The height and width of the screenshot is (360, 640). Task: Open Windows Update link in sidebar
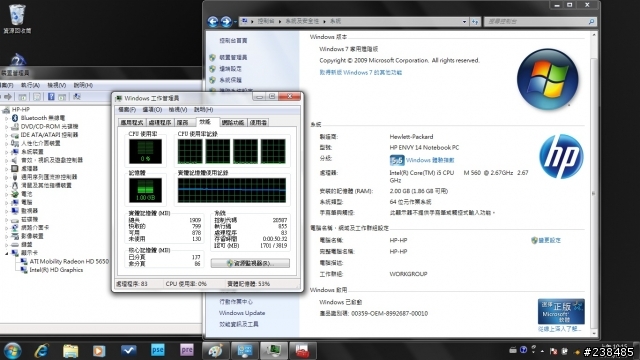pos(242,313)
